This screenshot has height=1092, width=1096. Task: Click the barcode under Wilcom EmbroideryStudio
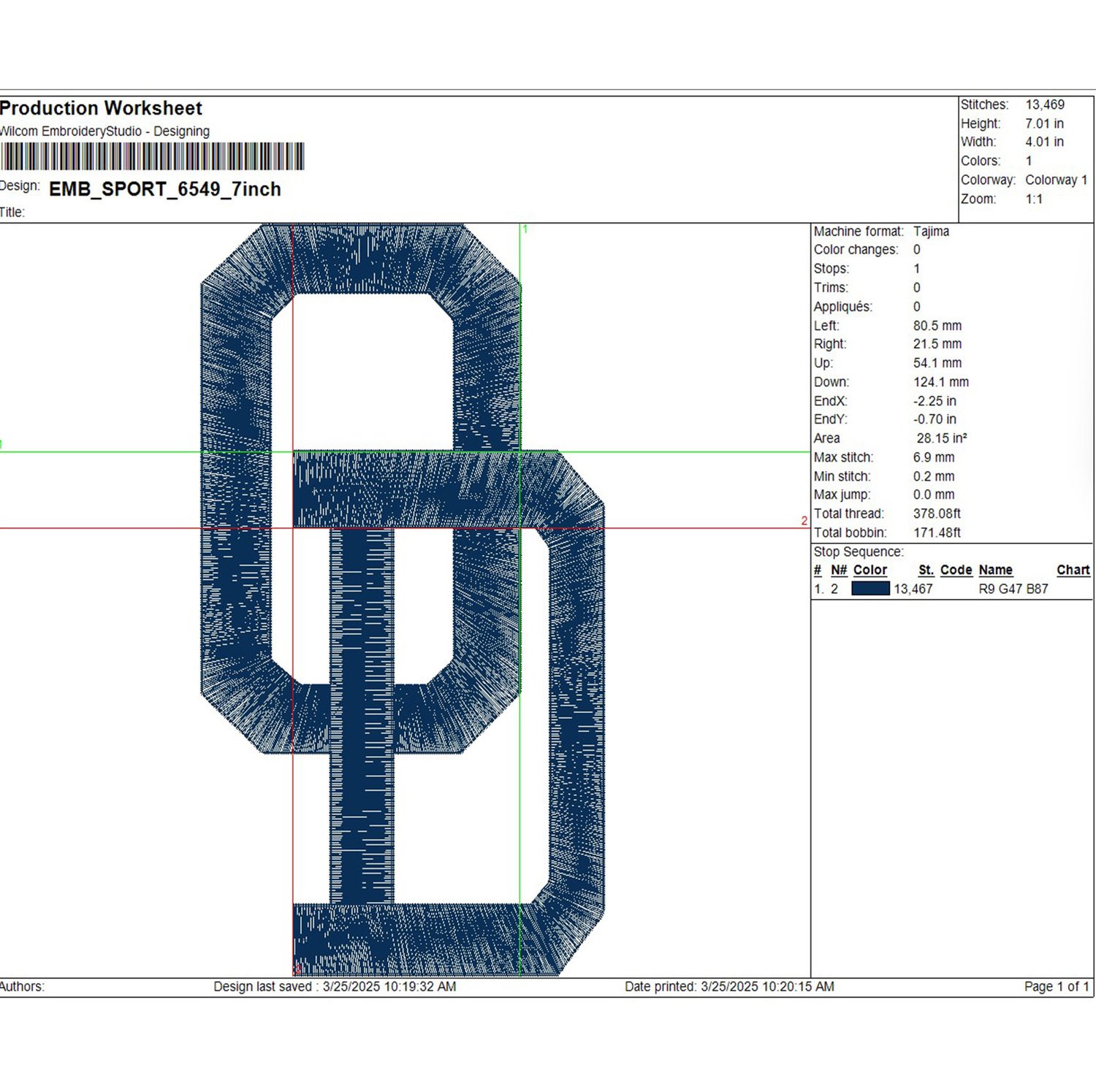point(152,156)
